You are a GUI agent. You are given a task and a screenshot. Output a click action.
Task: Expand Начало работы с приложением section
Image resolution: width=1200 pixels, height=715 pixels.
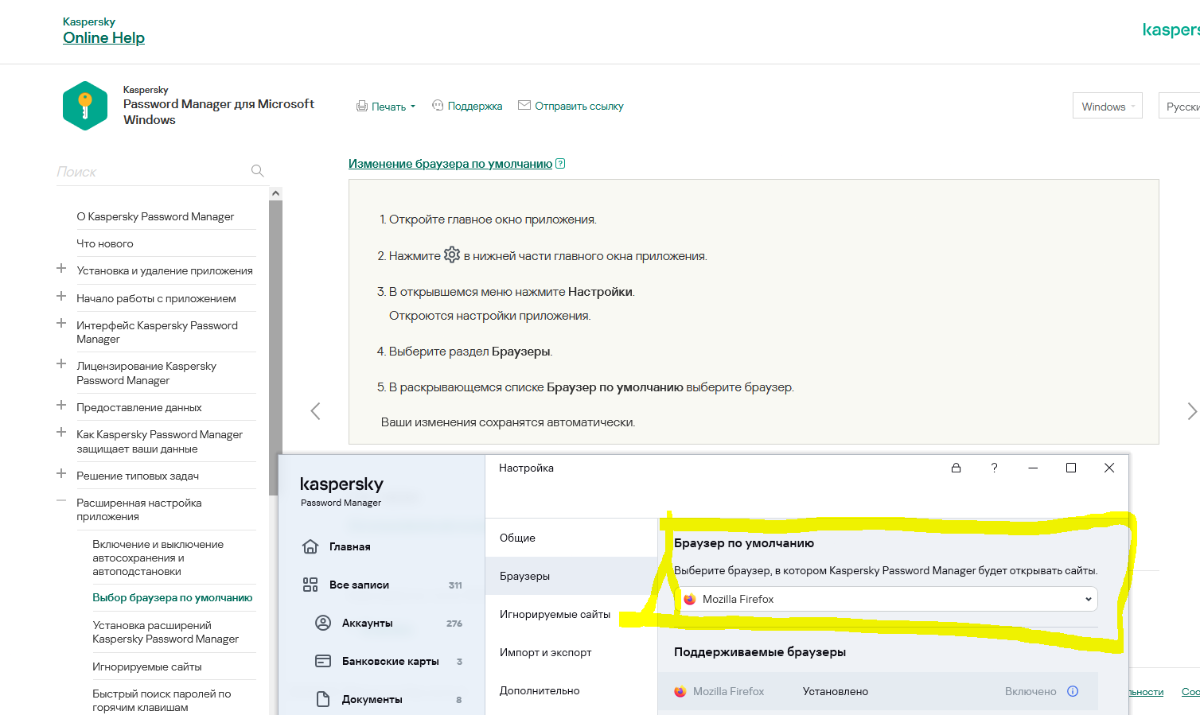[x=61, y=297]
